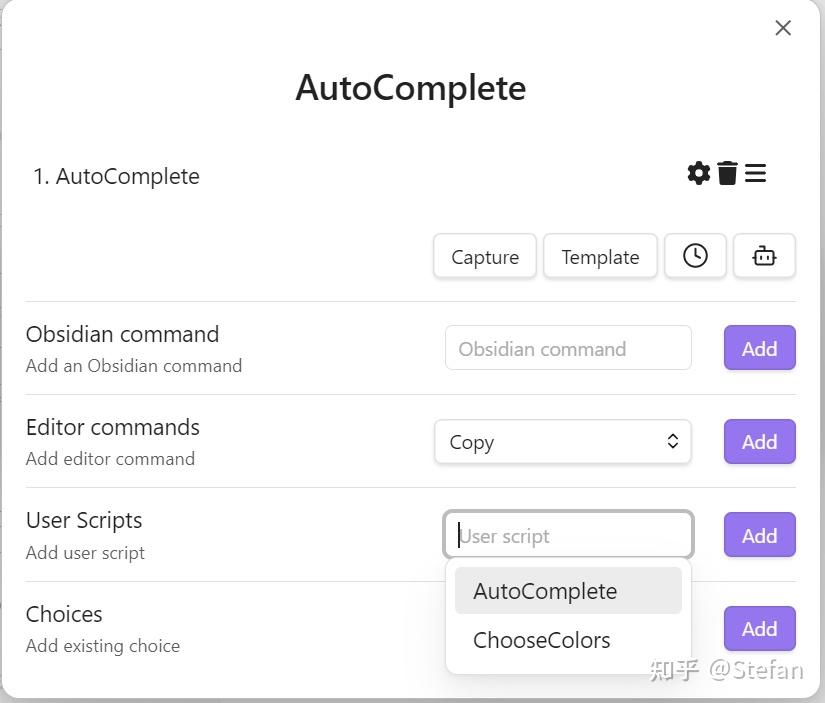825x703 pixels.
Task: Open settings with the gear icon
Action: click(x=699, y=173)
